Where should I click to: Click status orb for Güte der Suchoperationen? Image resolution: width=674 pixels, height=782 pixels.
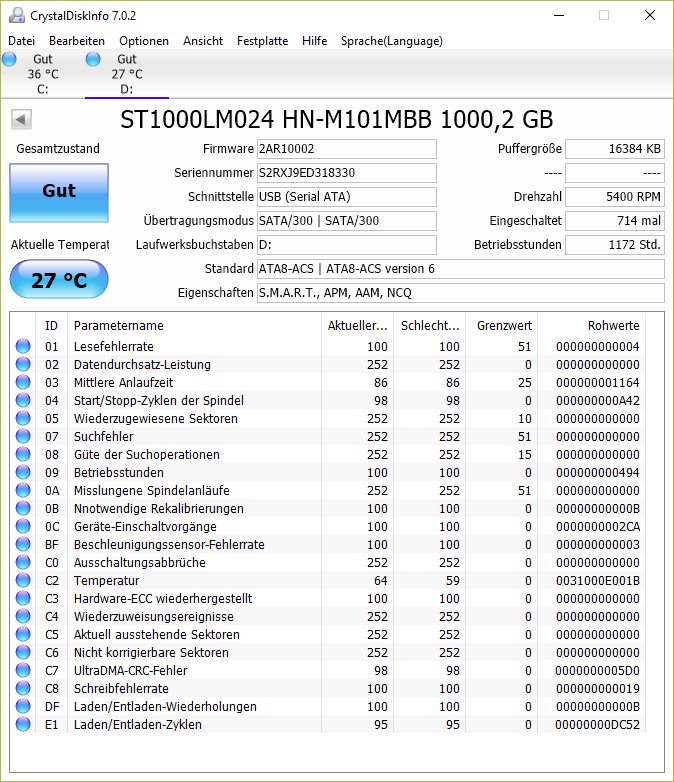pyautogui.click(x=23, y=454)
